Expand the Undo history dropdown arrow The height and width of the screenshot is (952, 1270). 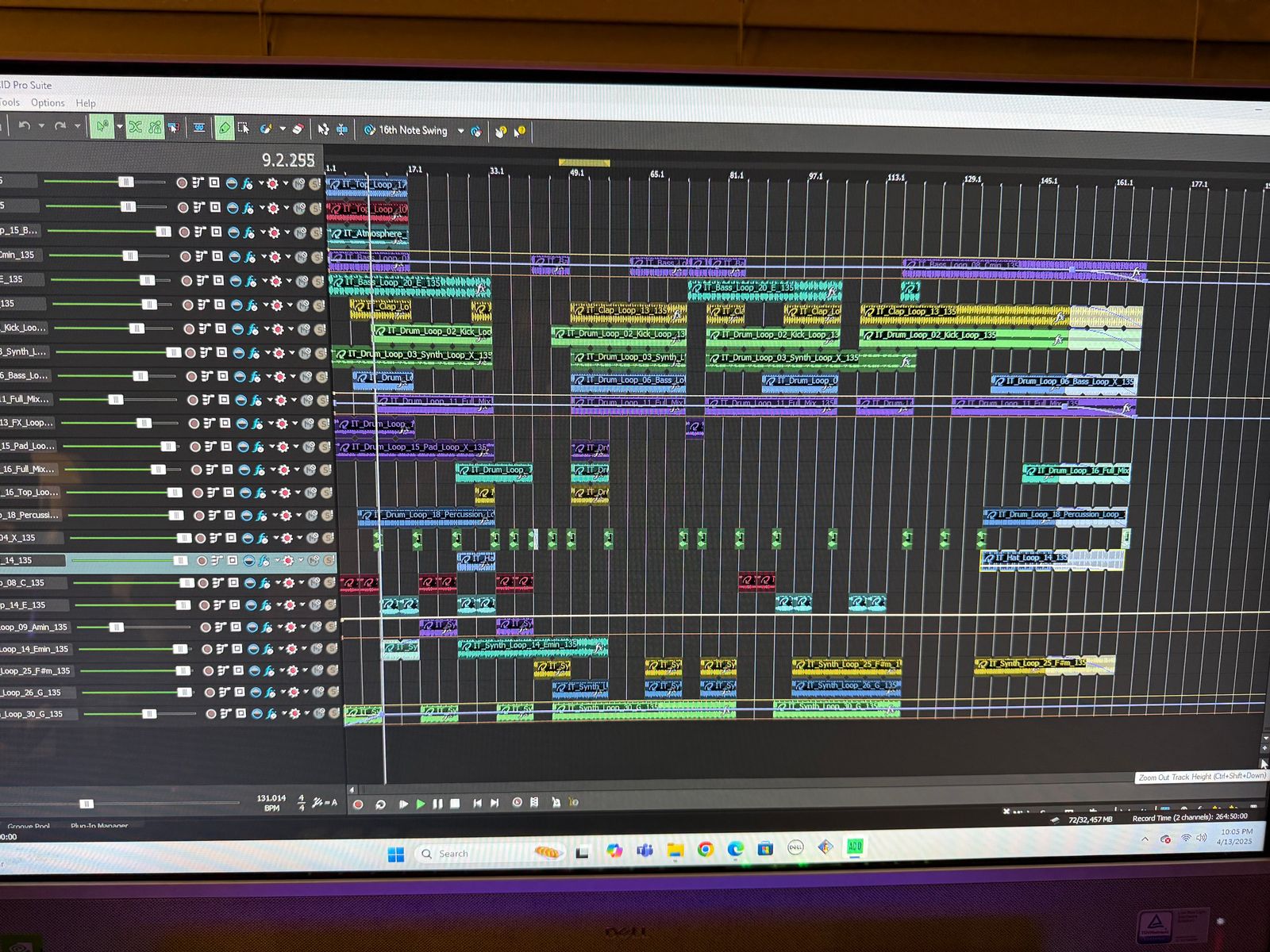pos(40,125)
